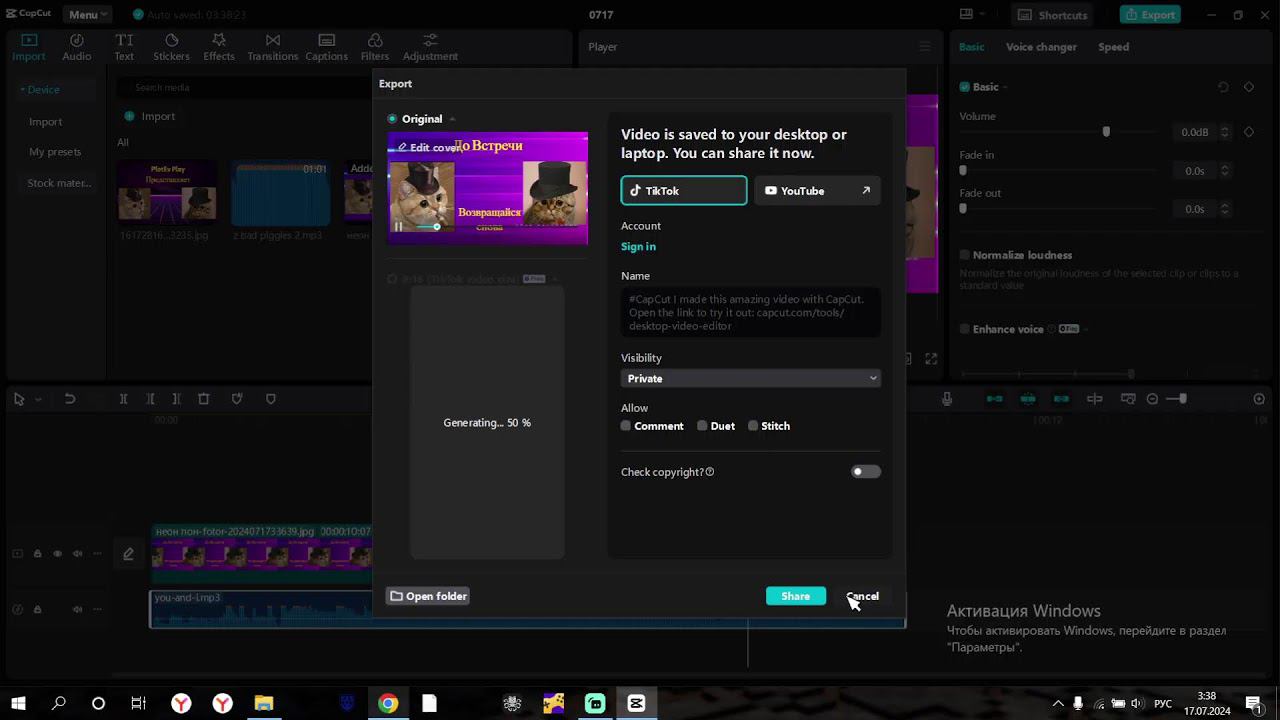Screen dimensions: 1280x720
Task: Enable the Duet option
Action: [702, 426]
